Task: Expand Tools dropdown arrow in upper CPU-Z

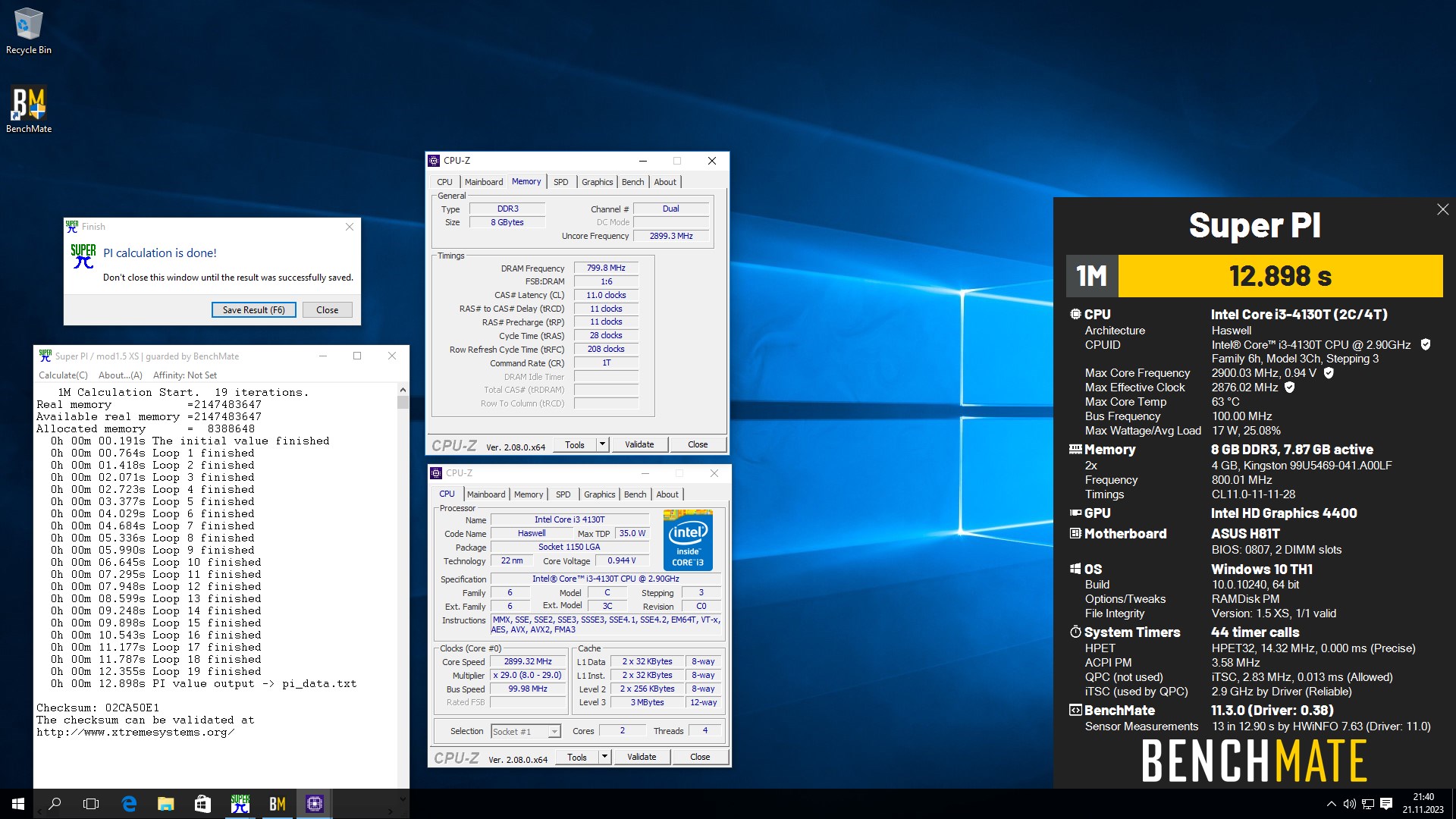Action: click(x=603, y=445)
